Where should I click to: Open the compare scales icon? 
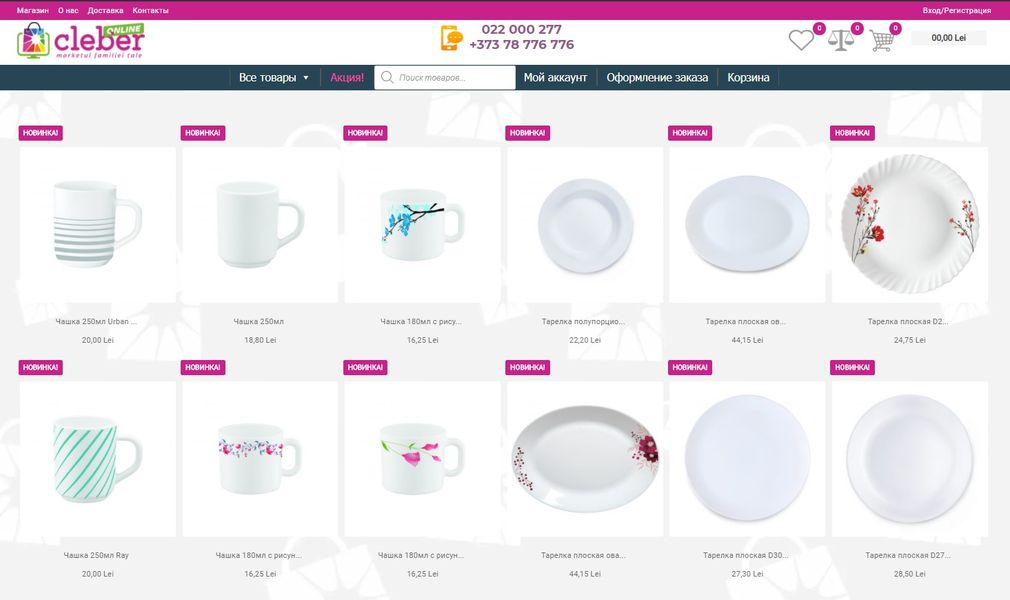pos(841,40)
